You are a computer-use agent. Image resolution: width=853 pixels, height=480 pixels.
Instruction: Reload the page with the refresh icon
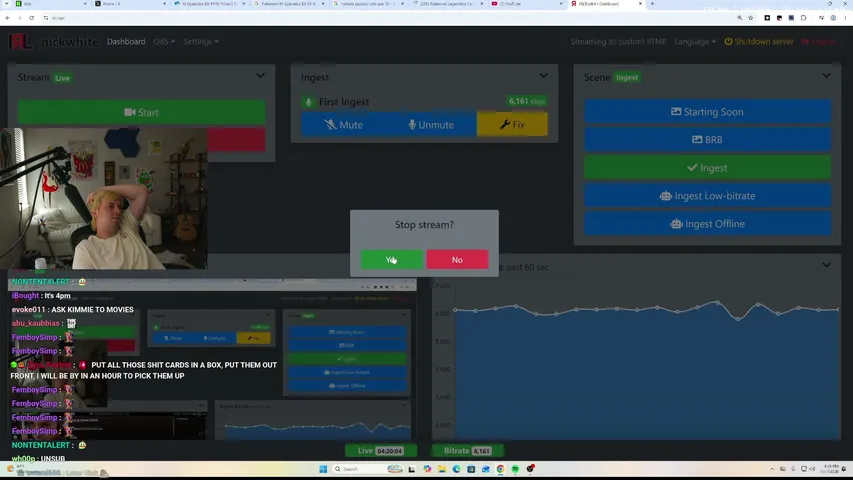tap(32, 18)
